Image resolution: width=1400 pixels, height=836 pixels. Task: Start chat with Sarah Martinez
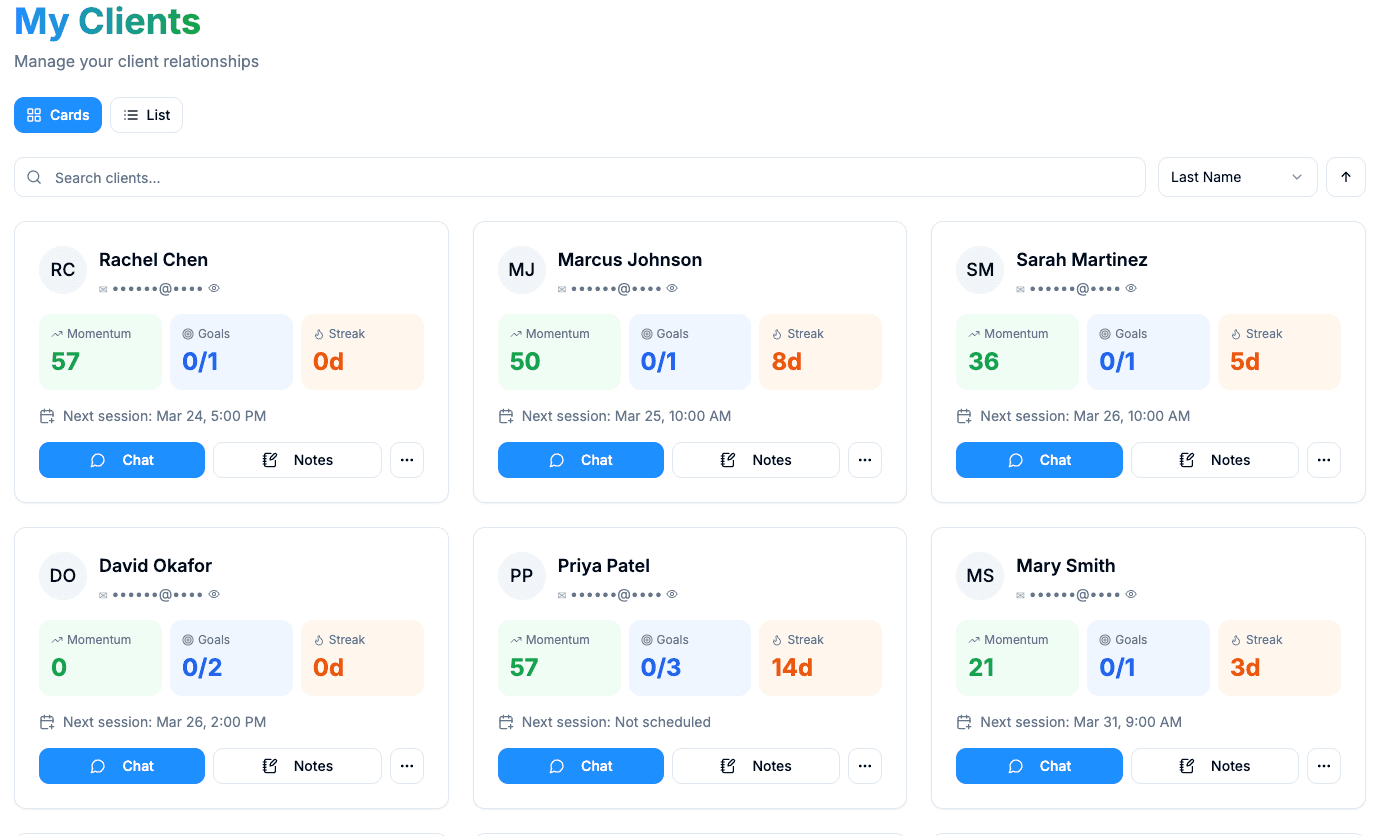[1039, 460]
